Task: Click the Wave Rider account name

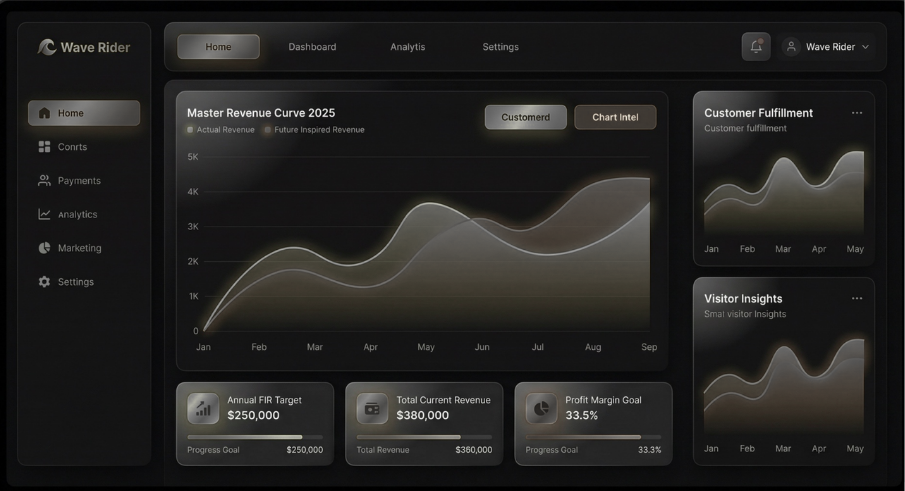Action: [830, 47]
